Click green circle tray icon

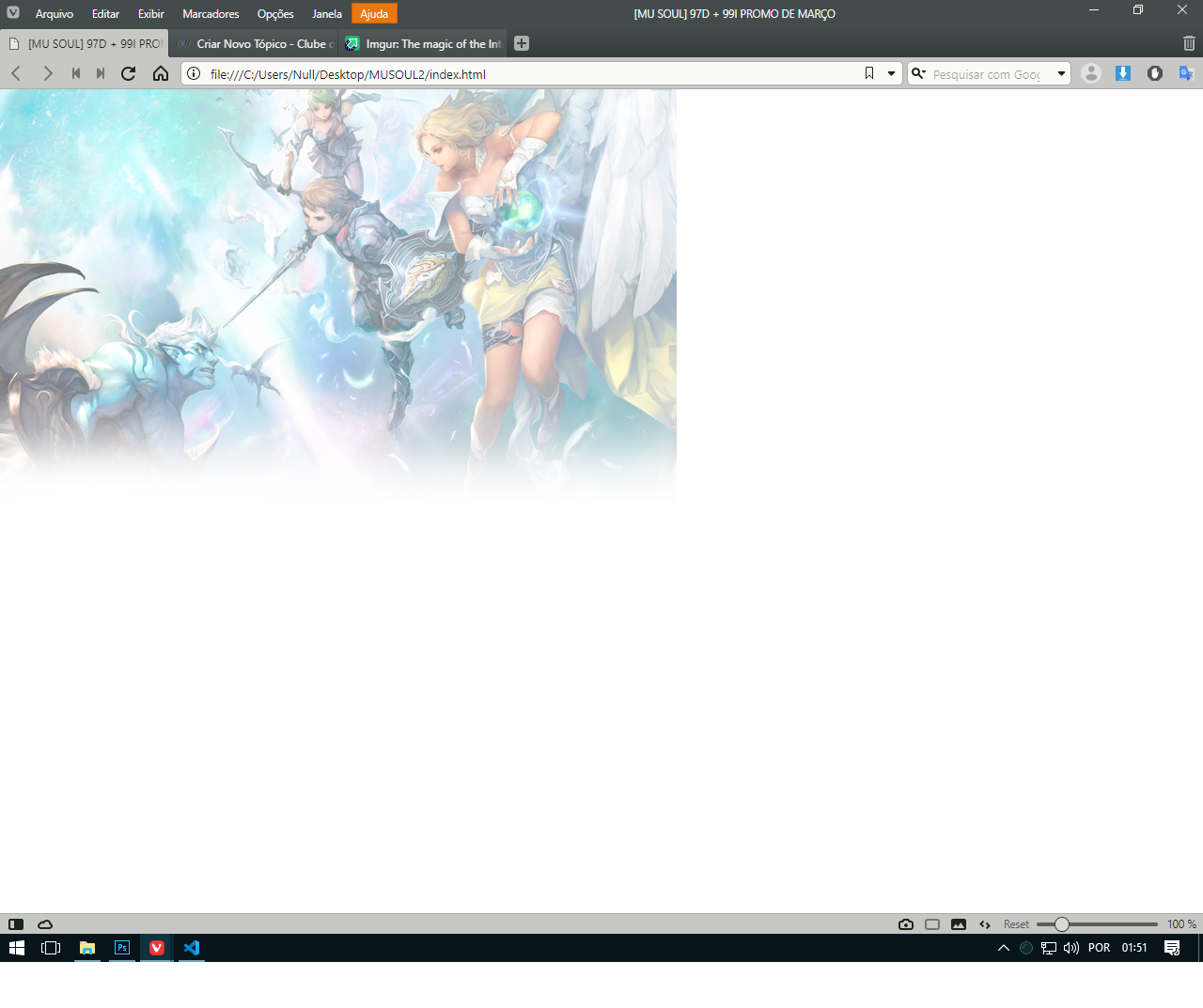click(x=1026, y=948)
